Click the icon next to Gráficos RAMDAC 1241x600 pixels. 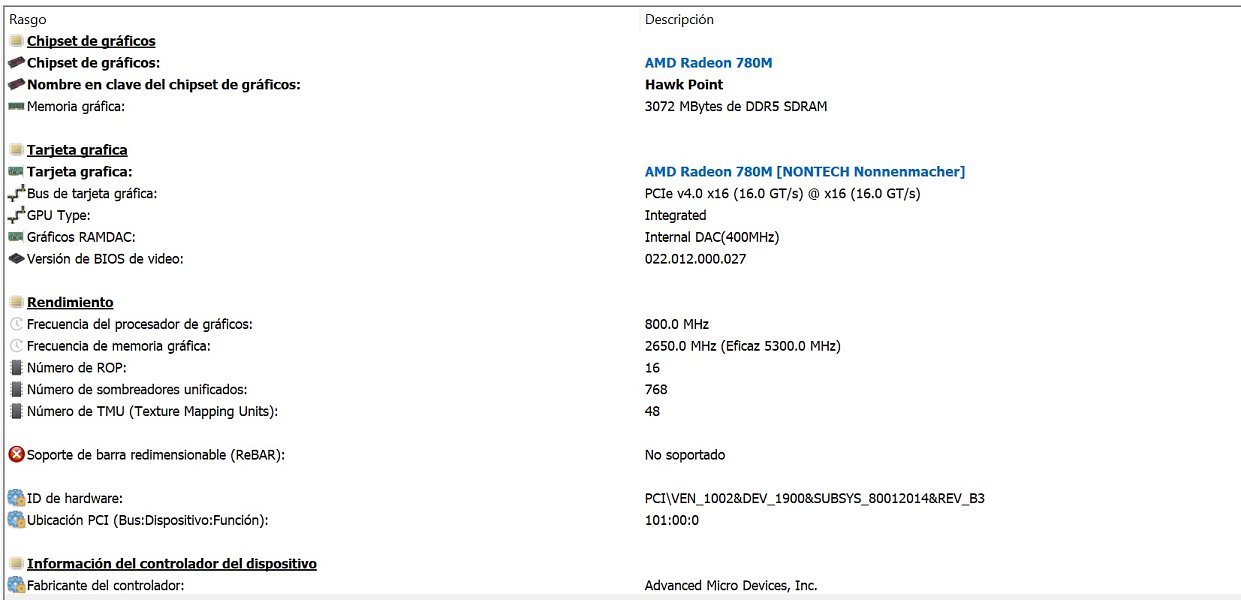[x=16, y=238]
